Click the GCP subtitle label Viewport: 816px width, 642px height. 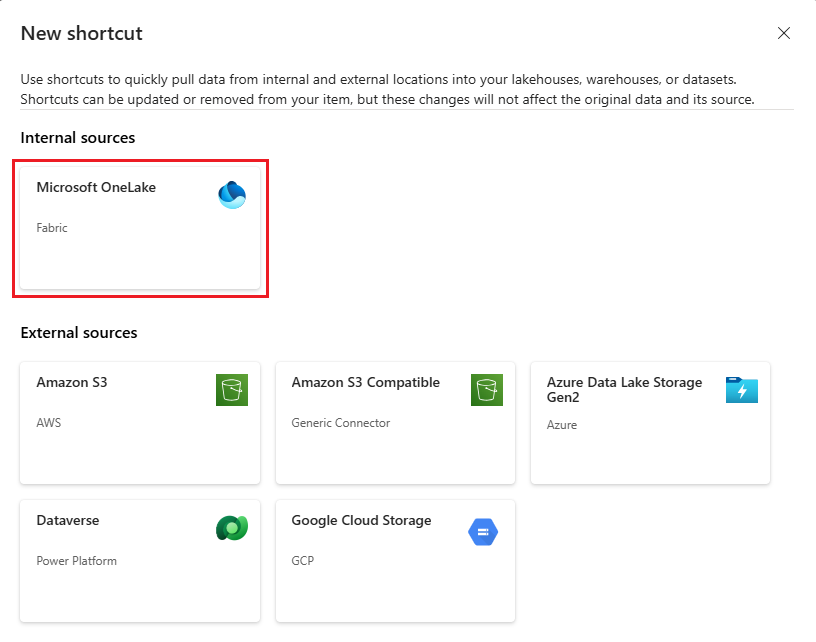[x=302, y=561]
